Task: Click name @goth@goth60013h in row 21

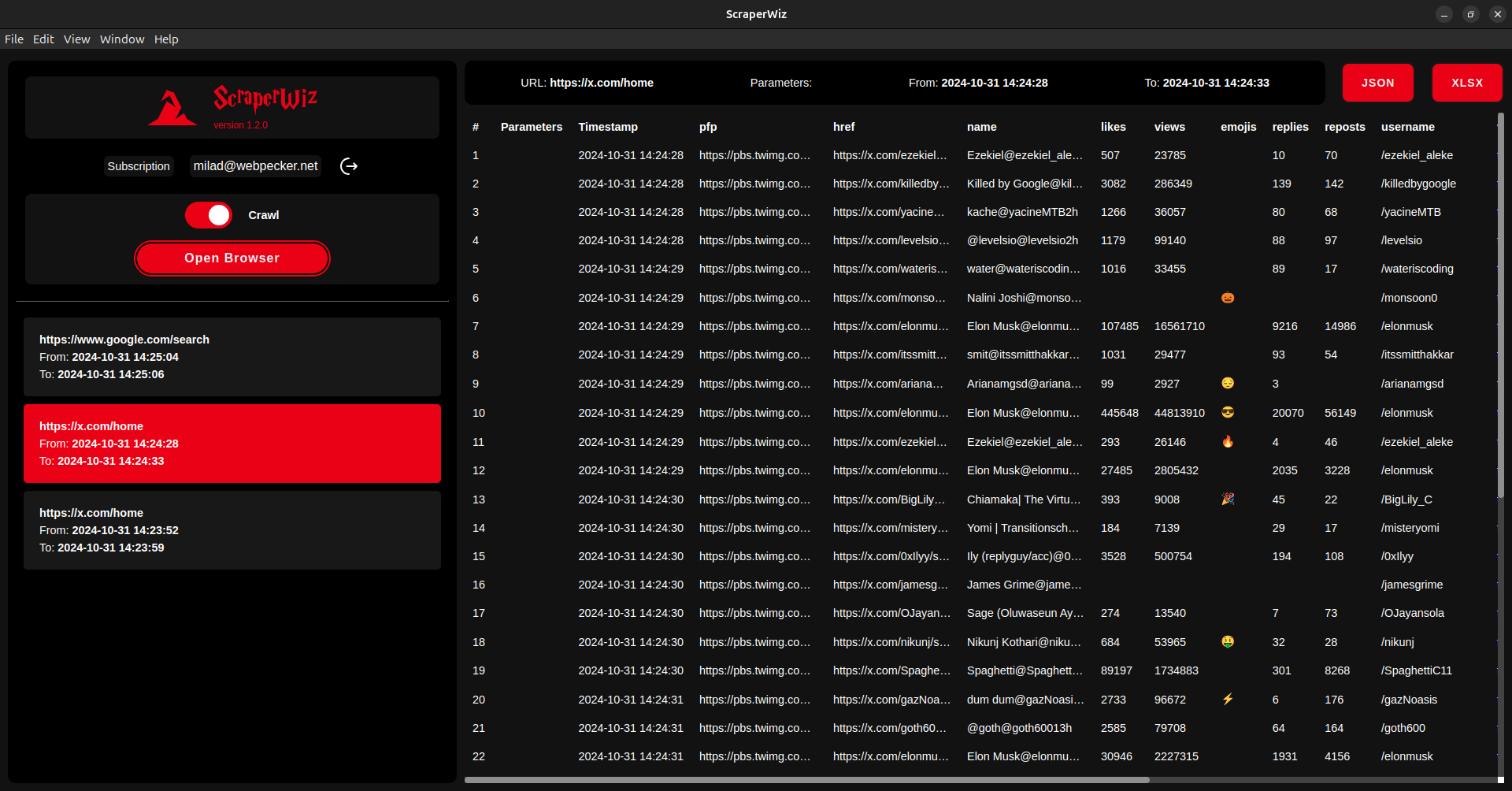Action: pyautogui.click(x=1019, y=728)
